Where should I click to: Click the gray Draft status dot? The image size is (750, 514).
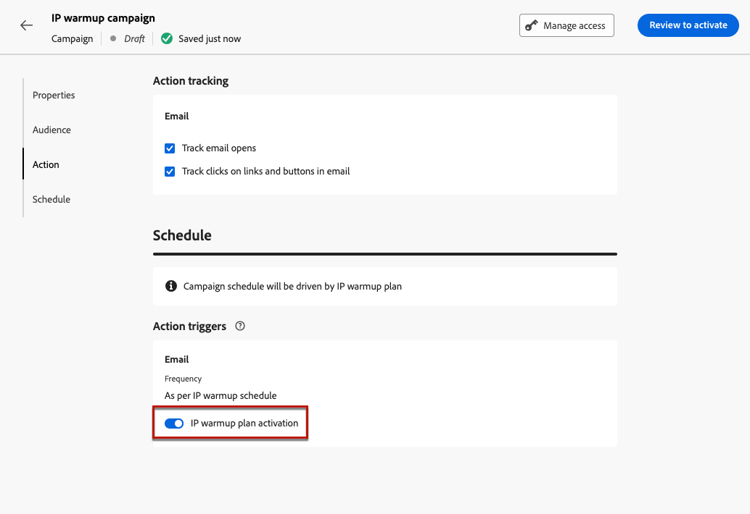click(x=113, y=38)
